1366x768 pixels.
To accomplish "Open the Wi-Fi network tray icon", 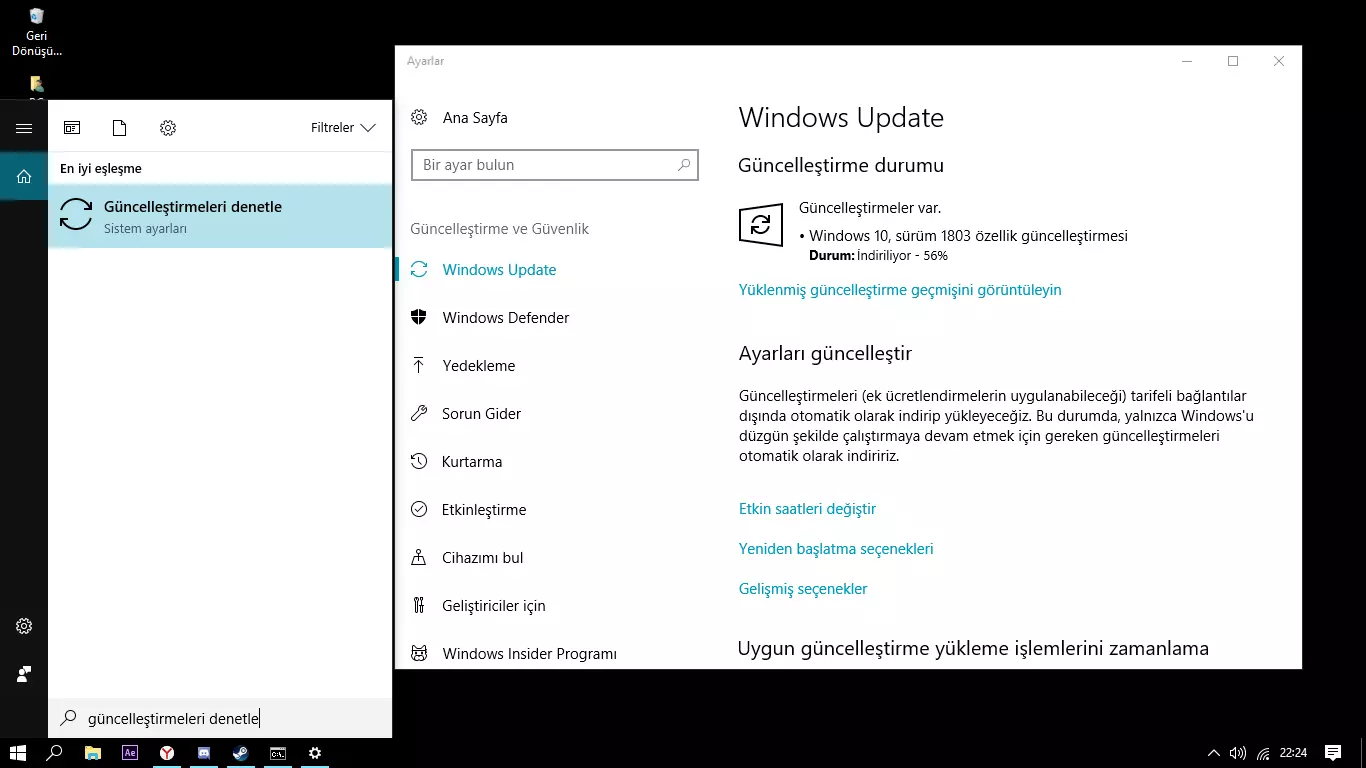I will tap(1263, 753).
